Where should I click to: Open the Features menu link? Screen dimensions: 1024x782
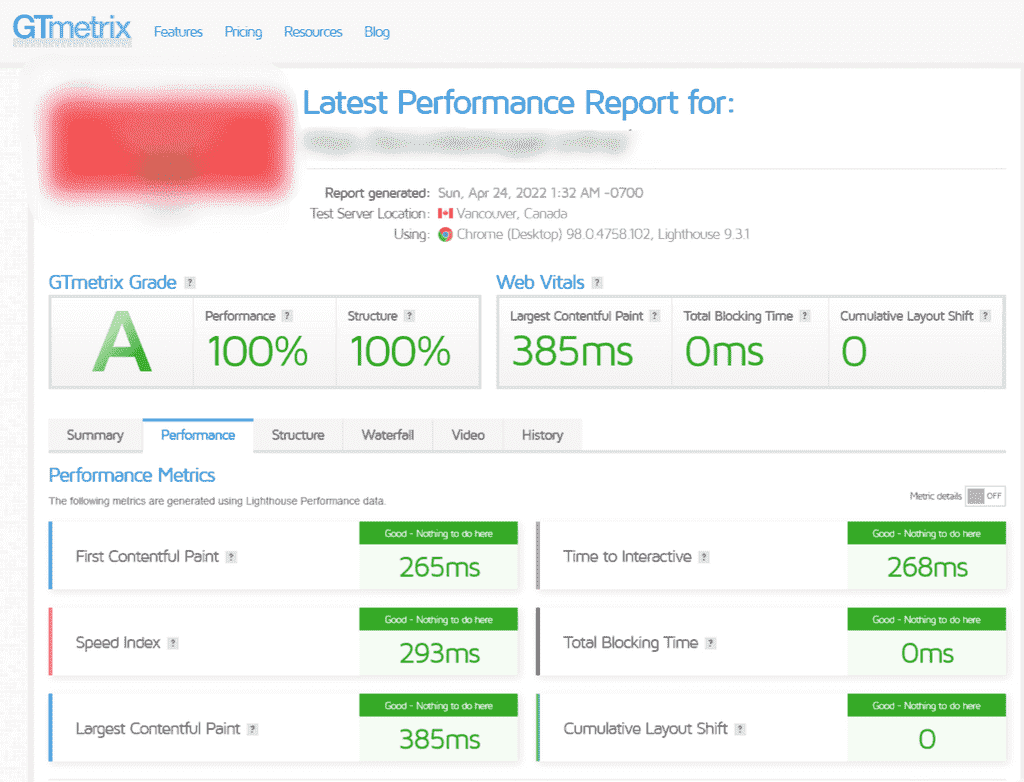point(178,32)
